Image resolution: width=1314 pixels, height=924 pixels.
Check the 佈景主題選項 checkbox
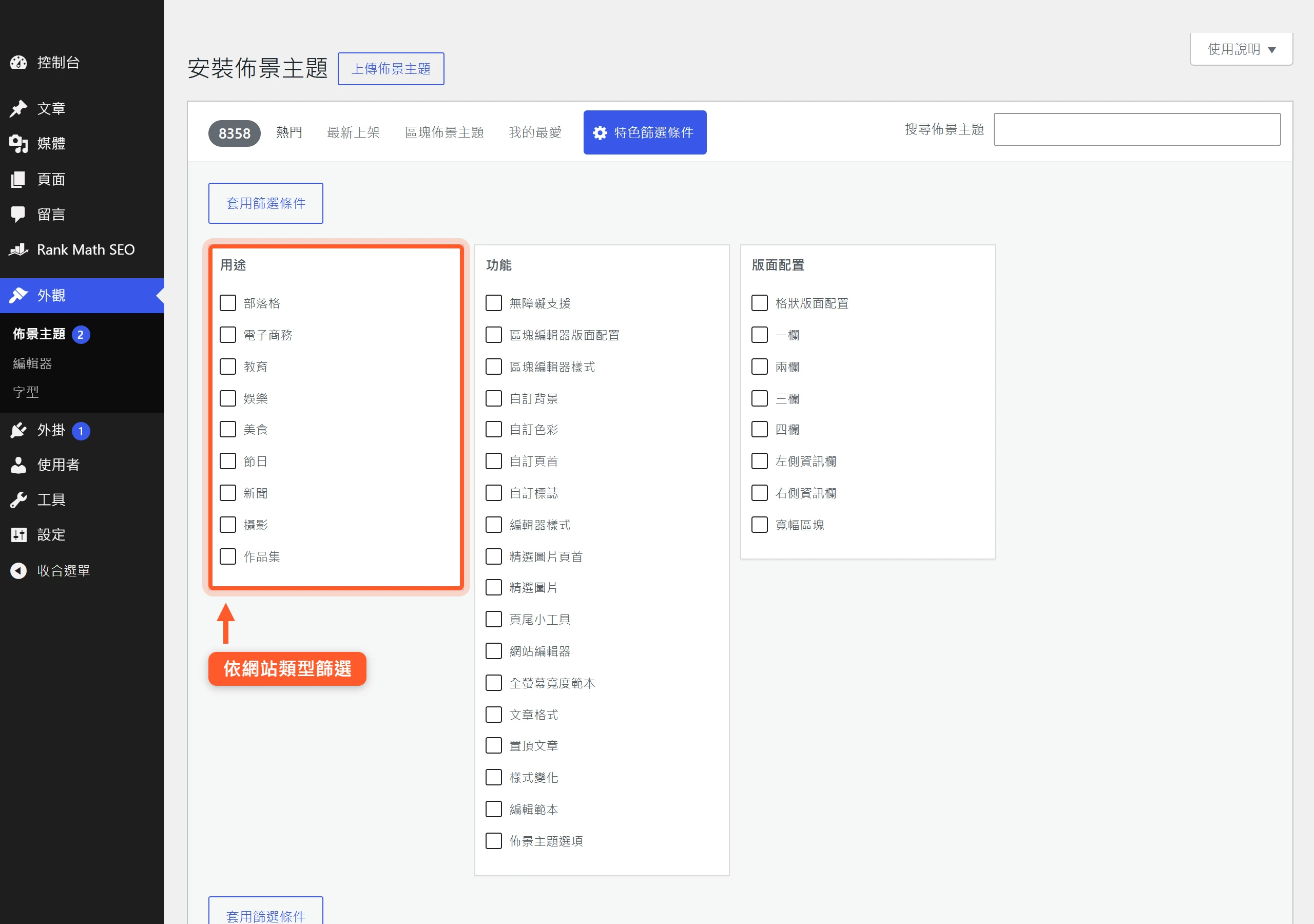pyautogui.click(x=493, y=841)
